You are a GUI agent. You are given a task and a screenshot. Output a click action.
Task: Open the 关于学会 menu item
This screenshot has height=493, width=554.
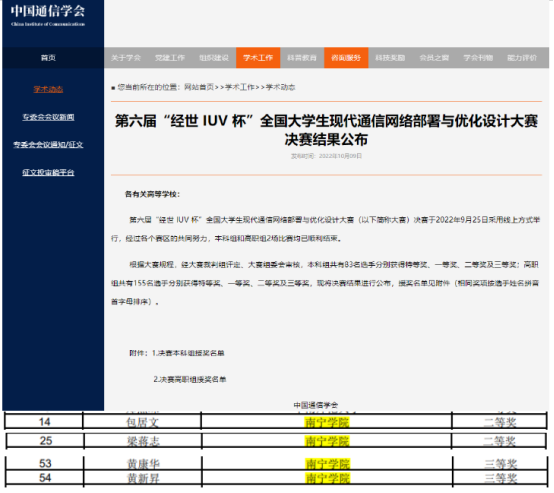point(126,58)
